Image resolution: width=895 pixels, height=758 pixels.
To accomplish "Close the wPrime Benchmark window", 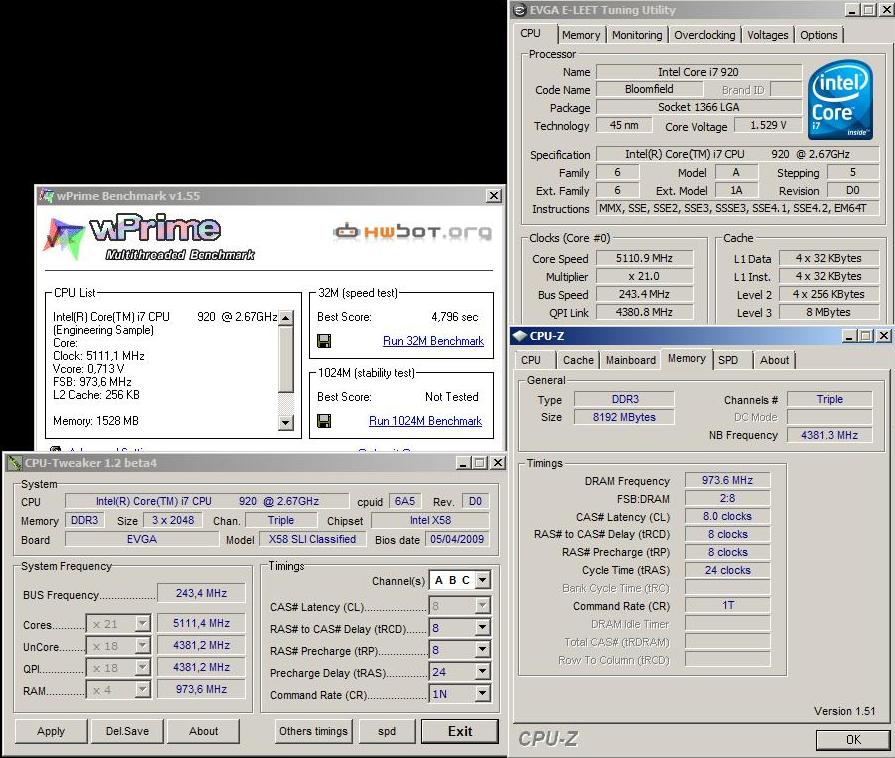I will [494, 196].
